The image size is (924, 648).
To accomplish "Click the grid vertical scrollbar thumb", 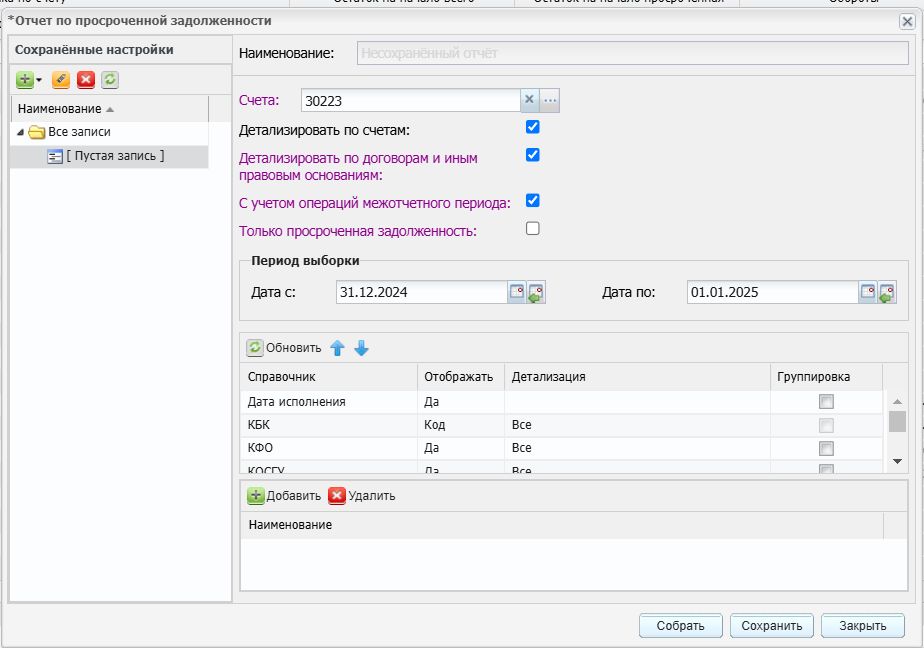I will 897,421.
